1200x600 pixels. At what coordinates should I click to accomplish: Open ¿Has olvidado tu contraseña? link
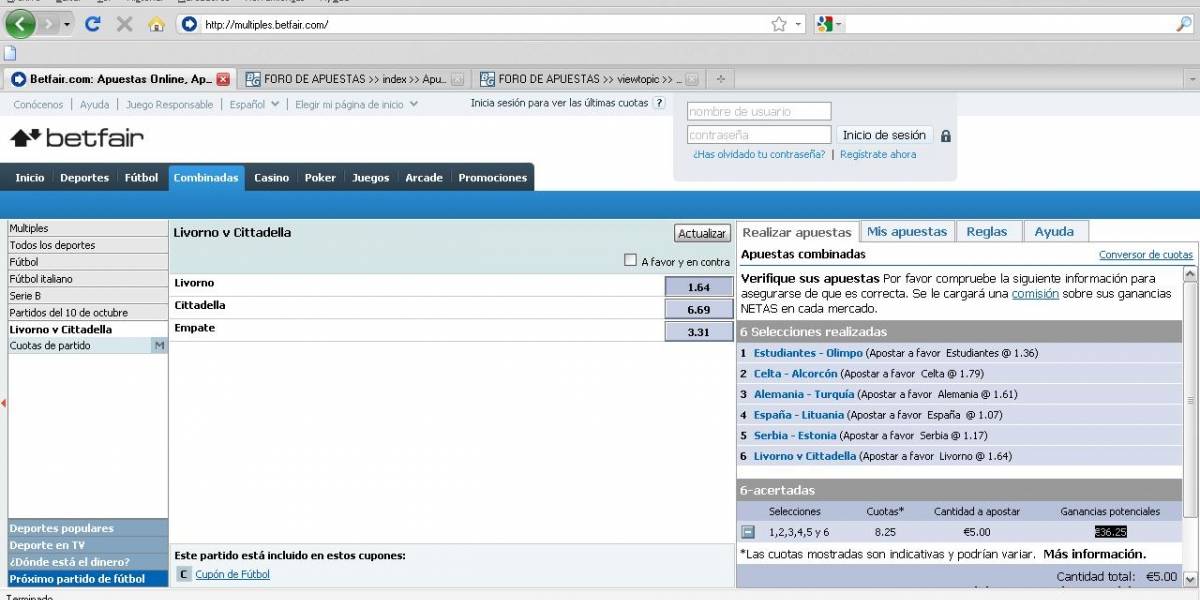759,155
